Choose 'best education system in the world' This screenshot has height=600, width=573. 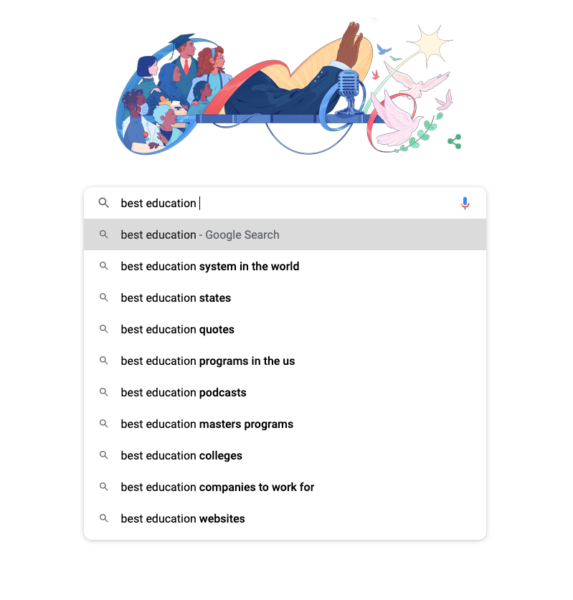click(285, 266)
